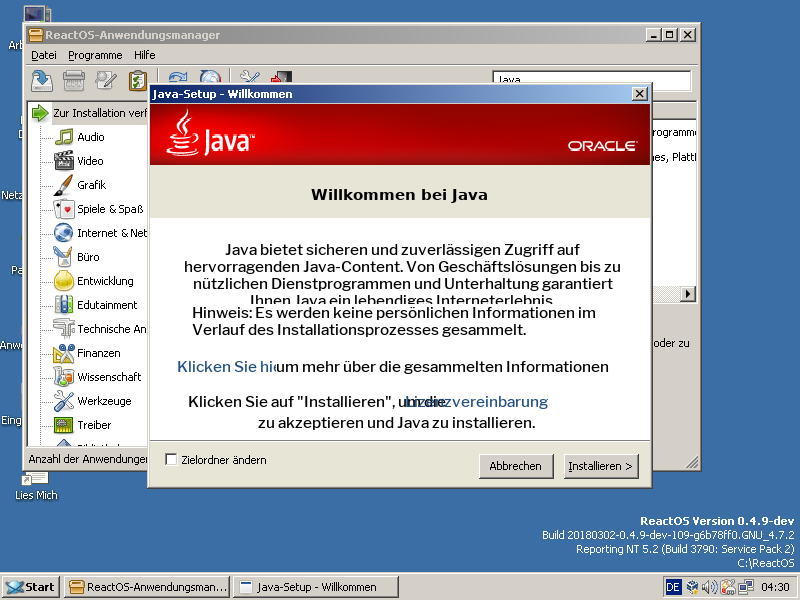Click the network computers tray icon
Viewport: 800px width, 600px height.
745,587
